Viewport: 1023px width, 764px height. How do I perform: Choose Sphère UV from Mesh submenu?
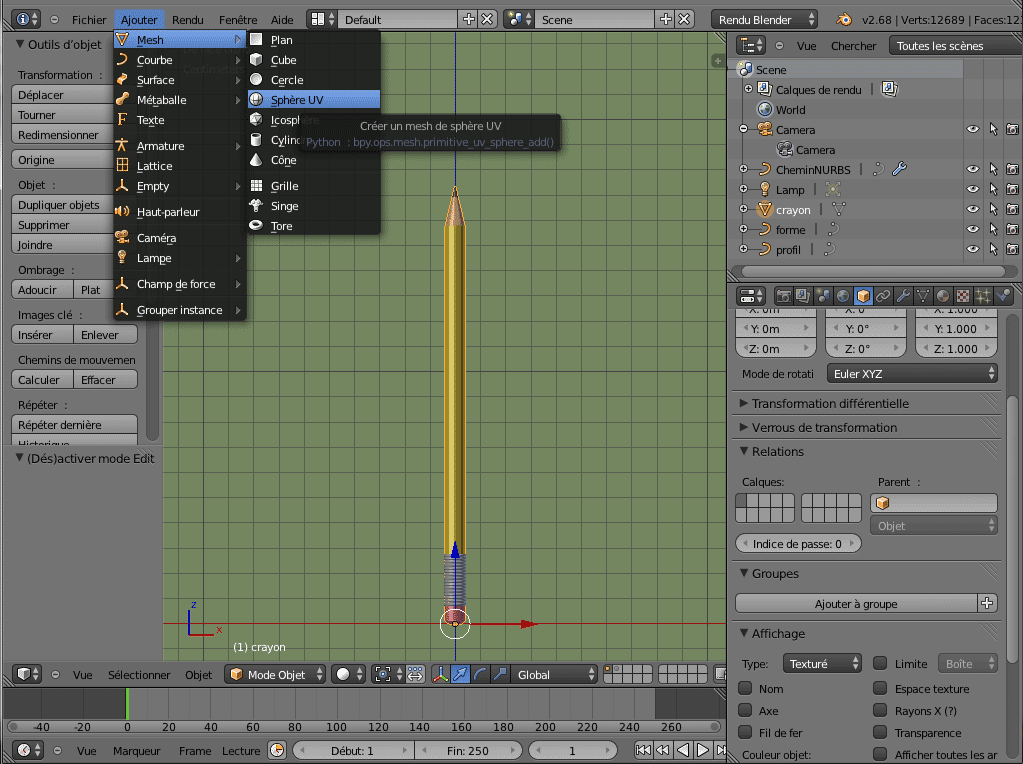coord(314,99)
